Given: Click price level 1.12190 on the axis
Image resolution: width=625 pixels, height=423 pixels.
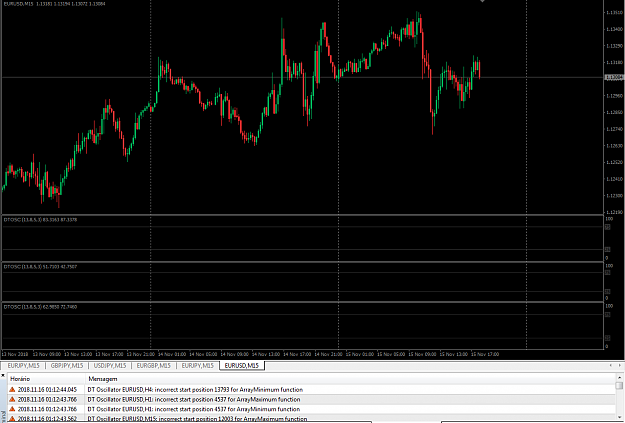Looking at the screenshot, I should (614, 212).
